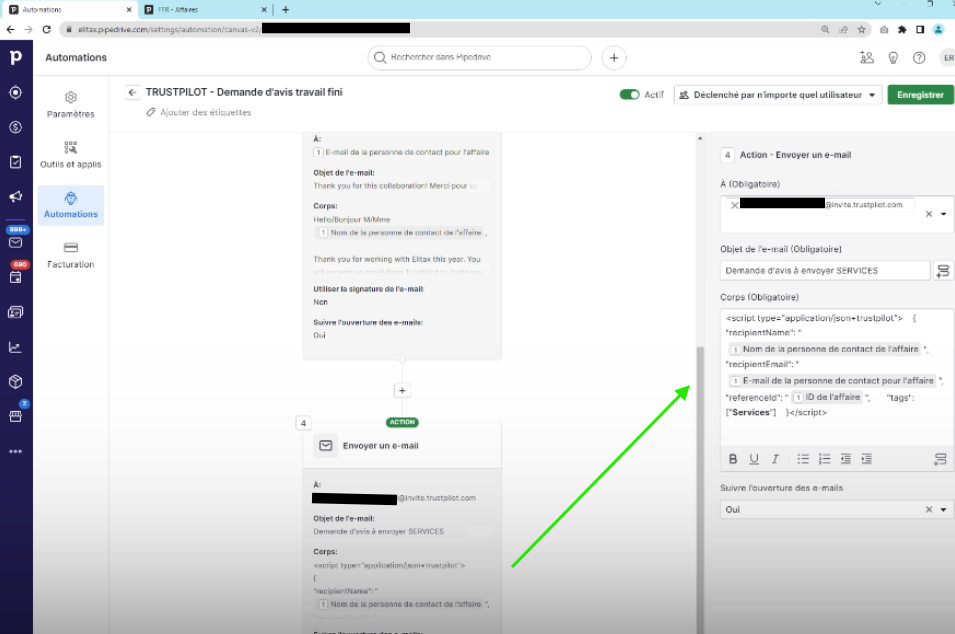Click the italic formatting icon
The height and width of the screenshot is (634, 955).
click(x=775, y=459)
